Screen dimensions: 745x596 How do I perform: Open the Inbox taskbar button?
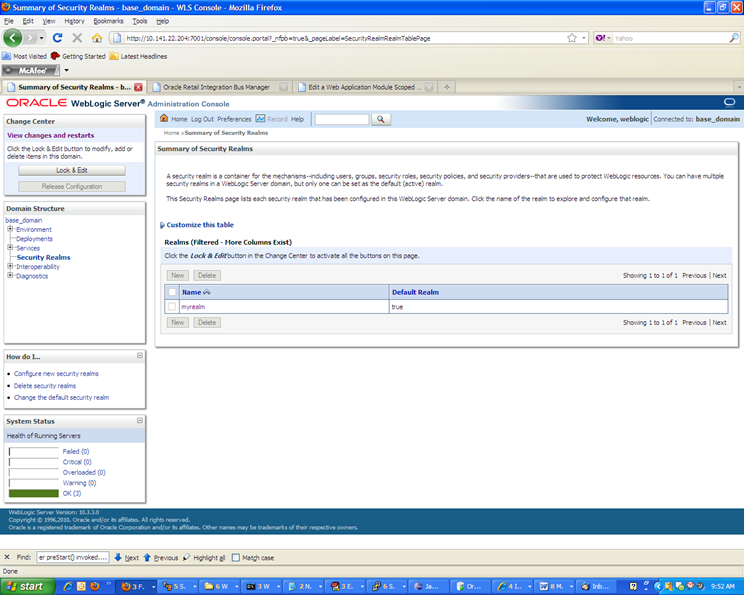(x=596, y=587)
